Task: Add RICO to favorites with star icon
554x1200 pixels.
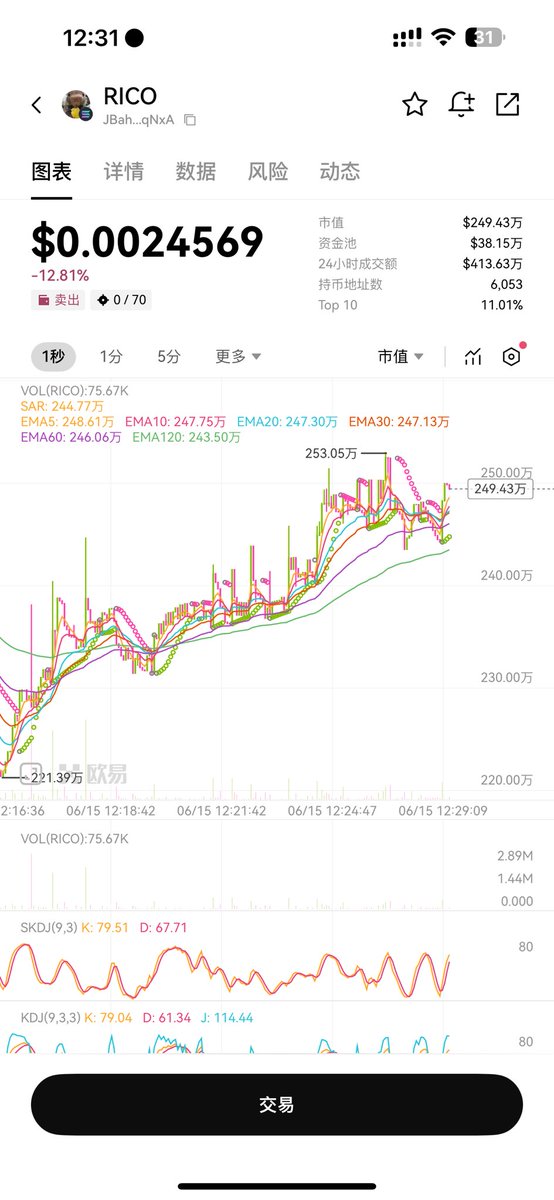Action: click(414, 104)
